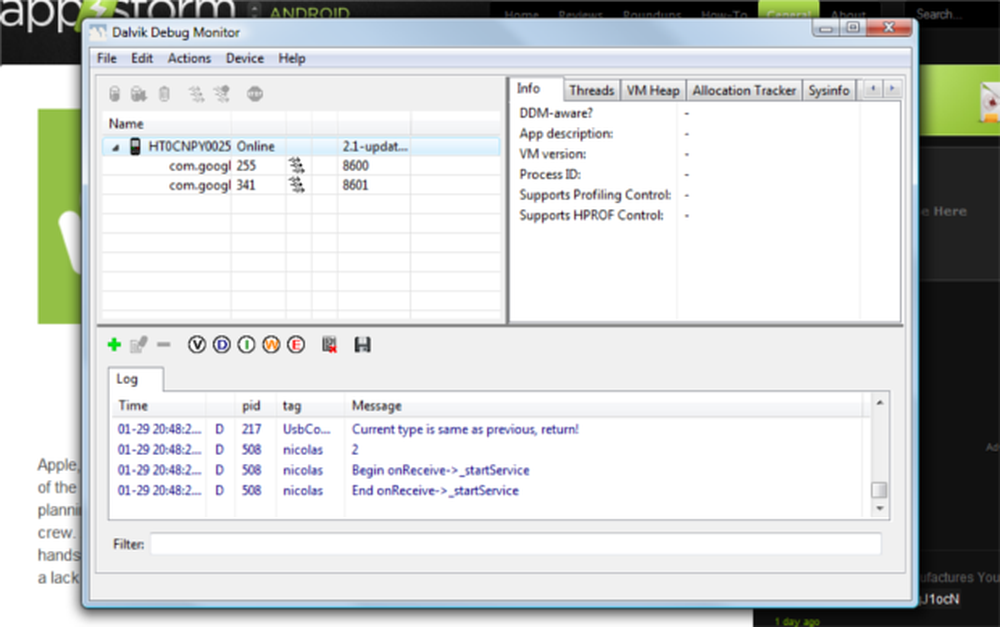The width and height of the screenshot is (1000, 627).
Task: Open the Actions menu
Action: (189, 58)
